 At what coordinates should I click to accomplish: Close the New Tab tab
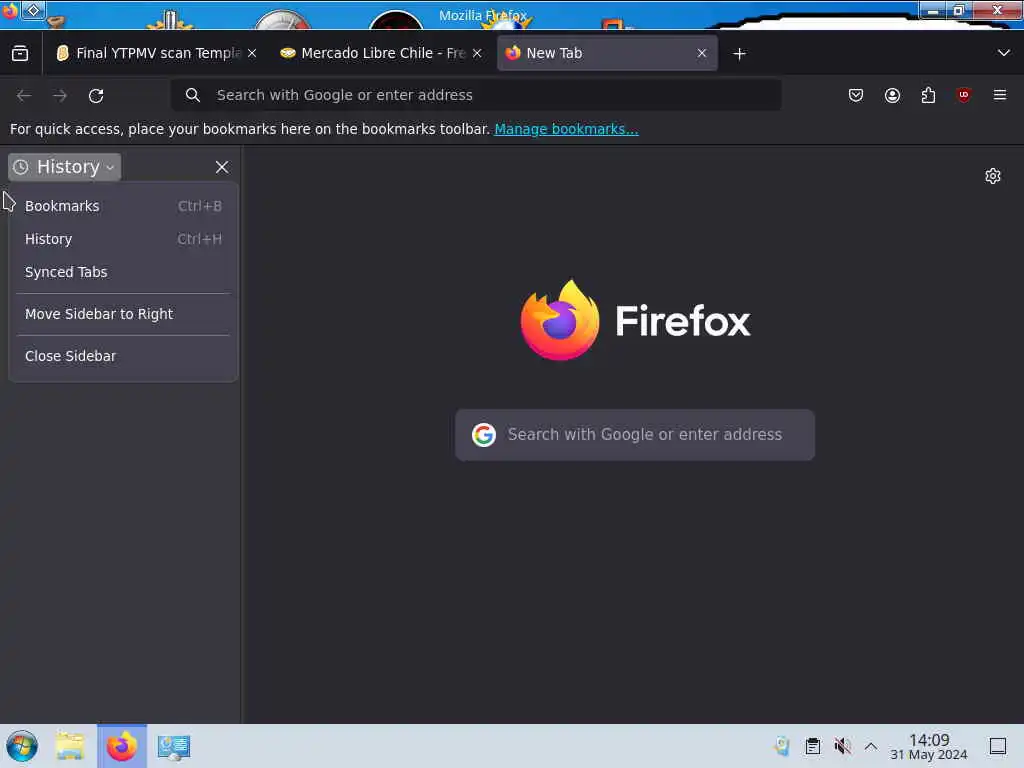702,54
